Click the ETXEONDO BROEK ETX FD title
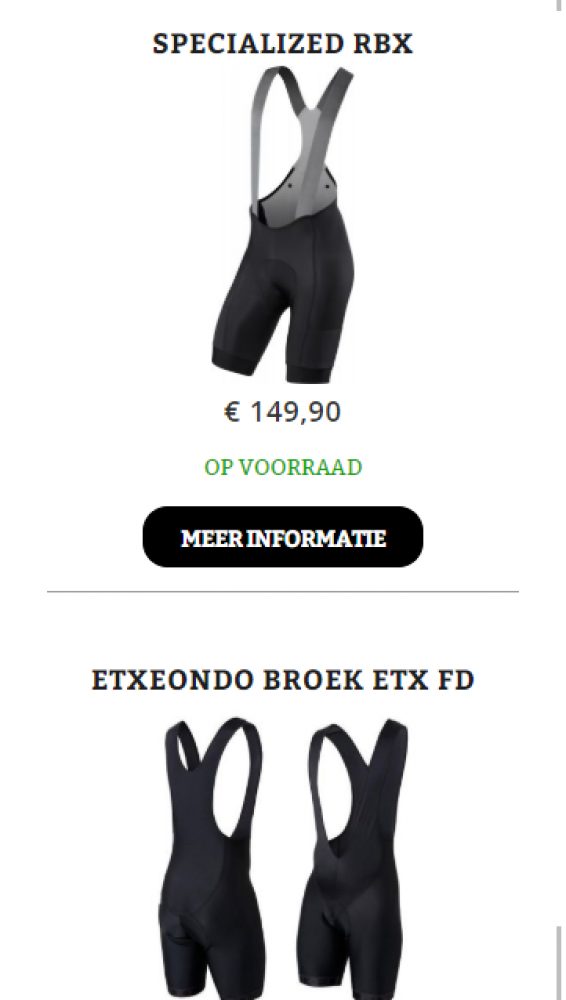The image size is (566, 1000). (283, 680)
